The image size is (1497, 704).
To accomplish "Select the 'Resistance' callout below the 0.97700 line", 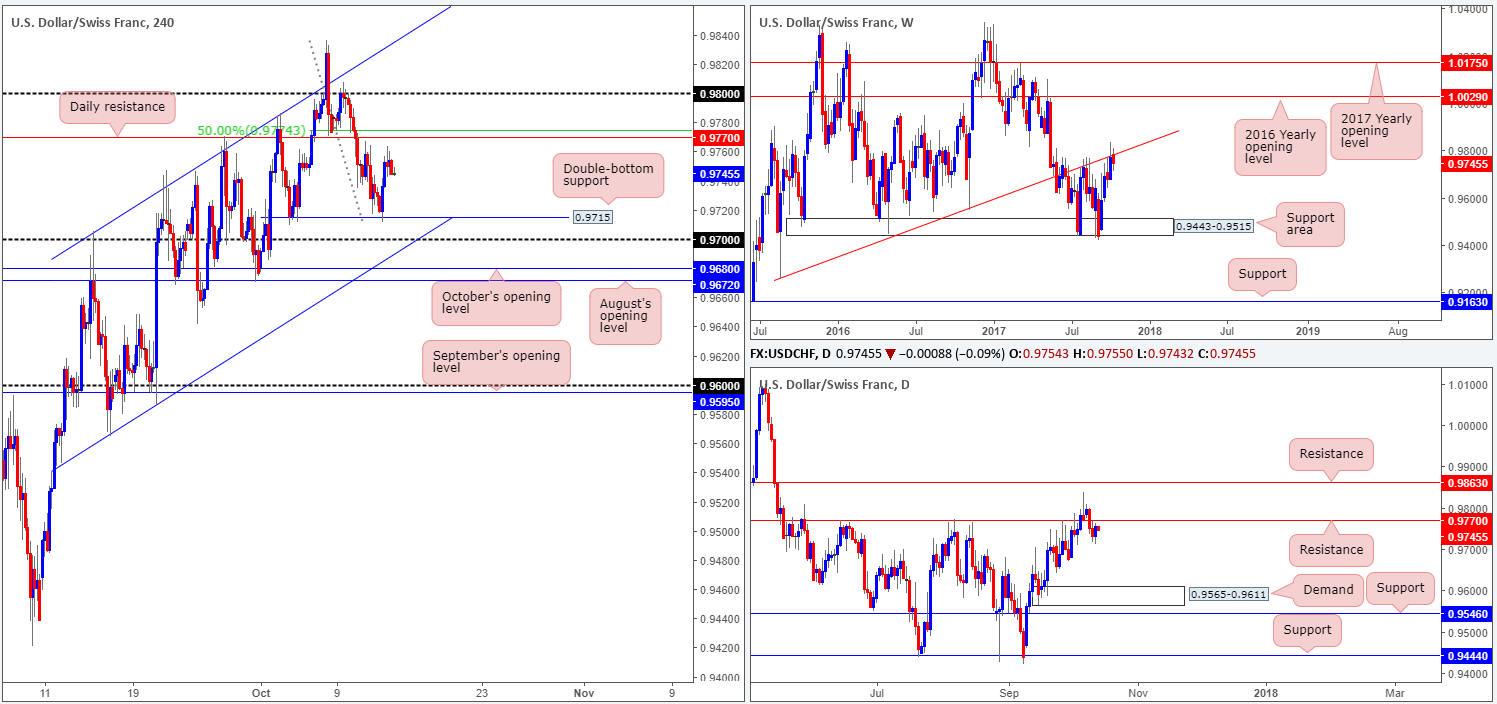I will pos(1331,549).
